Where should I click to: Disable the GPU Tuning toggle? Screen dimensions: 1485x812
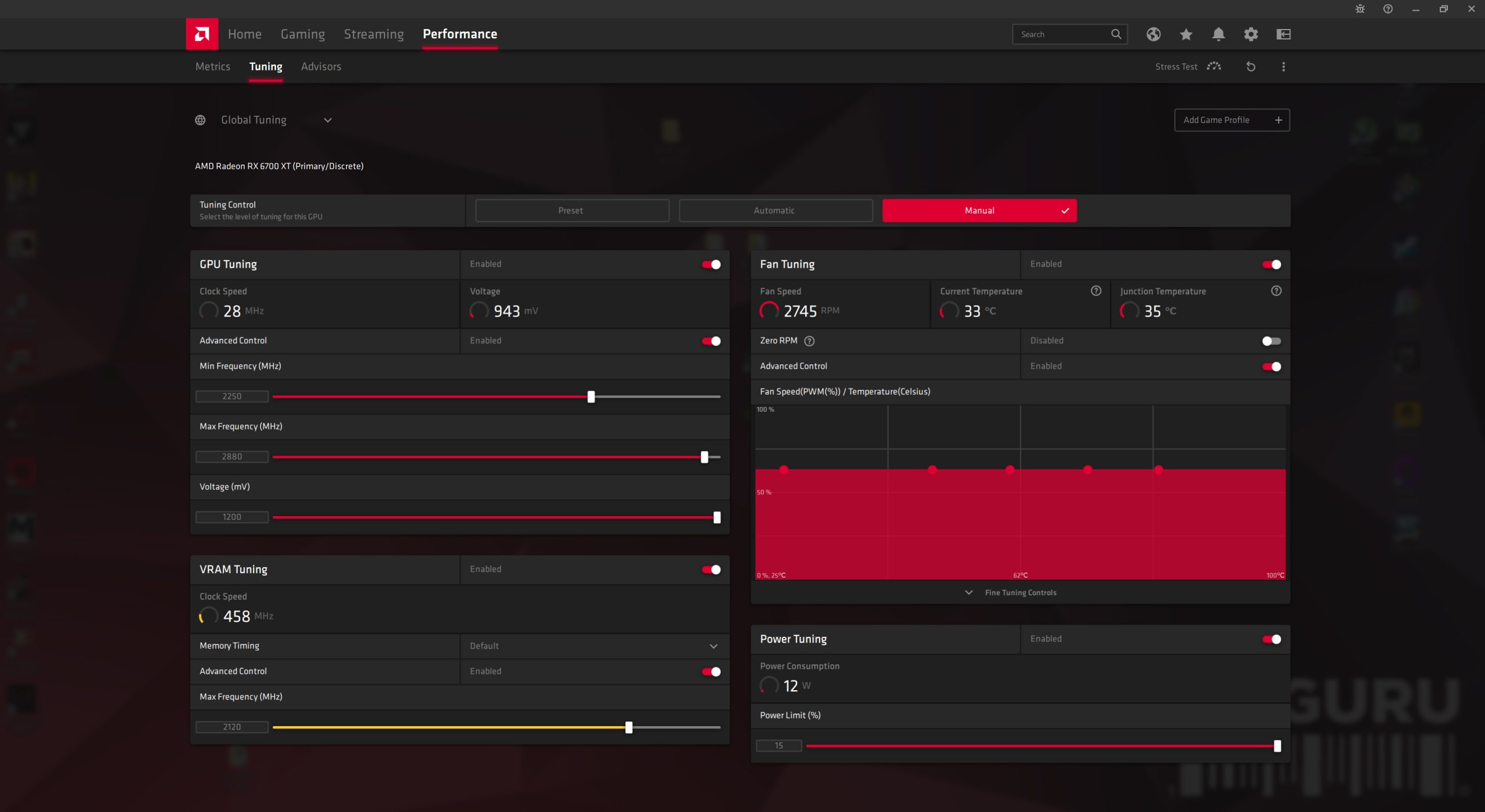[711, 264]
